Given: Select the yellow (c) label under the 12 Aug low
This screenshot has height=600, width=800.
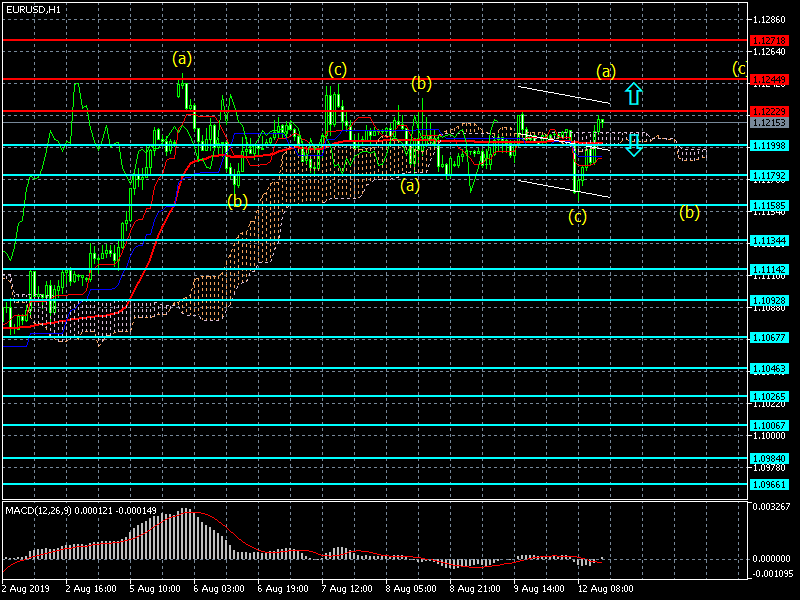Looking at the screenshot, I should pyautogui.click(x=577, y=216).
